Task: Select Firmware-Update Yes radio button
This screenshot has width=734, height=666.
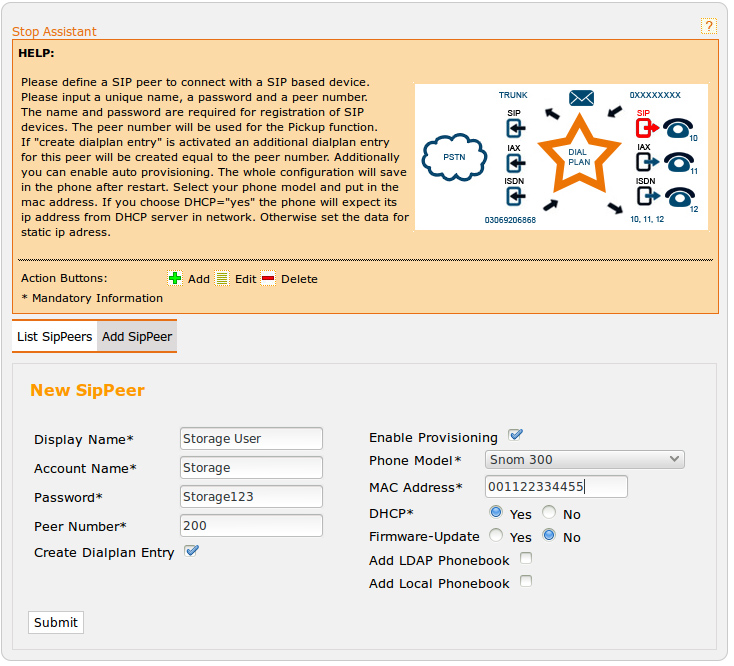Action: click(496, 535)
